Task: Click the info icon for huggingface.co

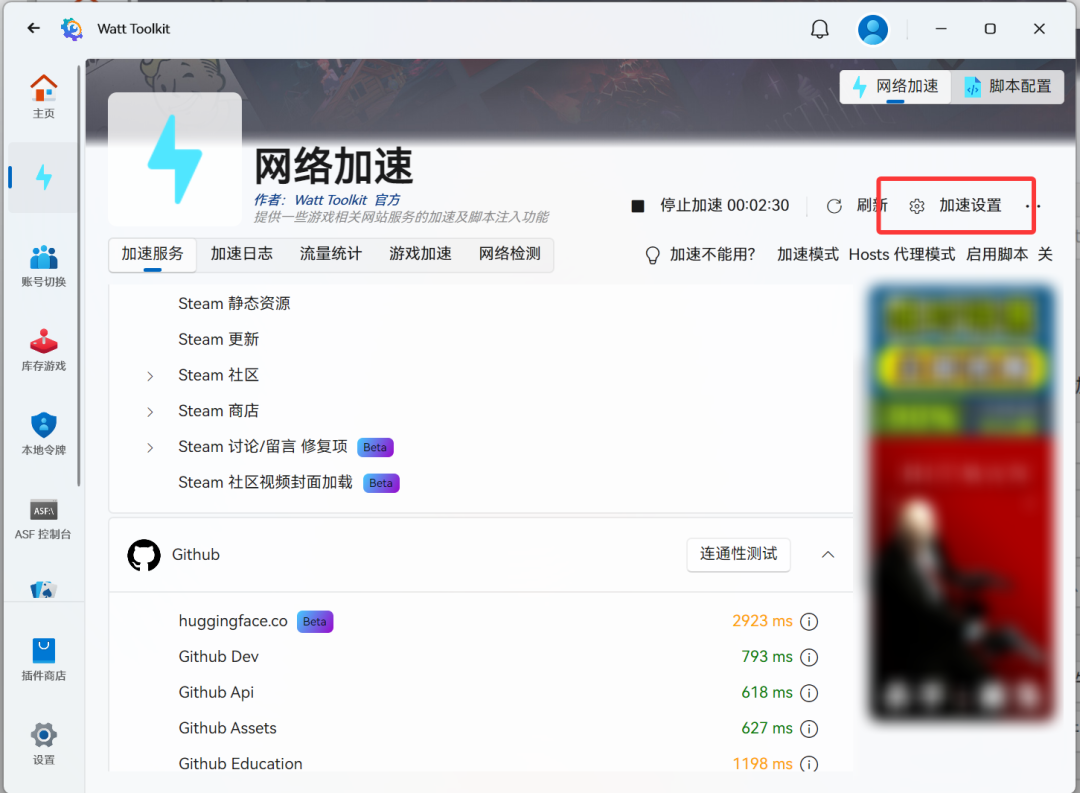Action: 809,621
